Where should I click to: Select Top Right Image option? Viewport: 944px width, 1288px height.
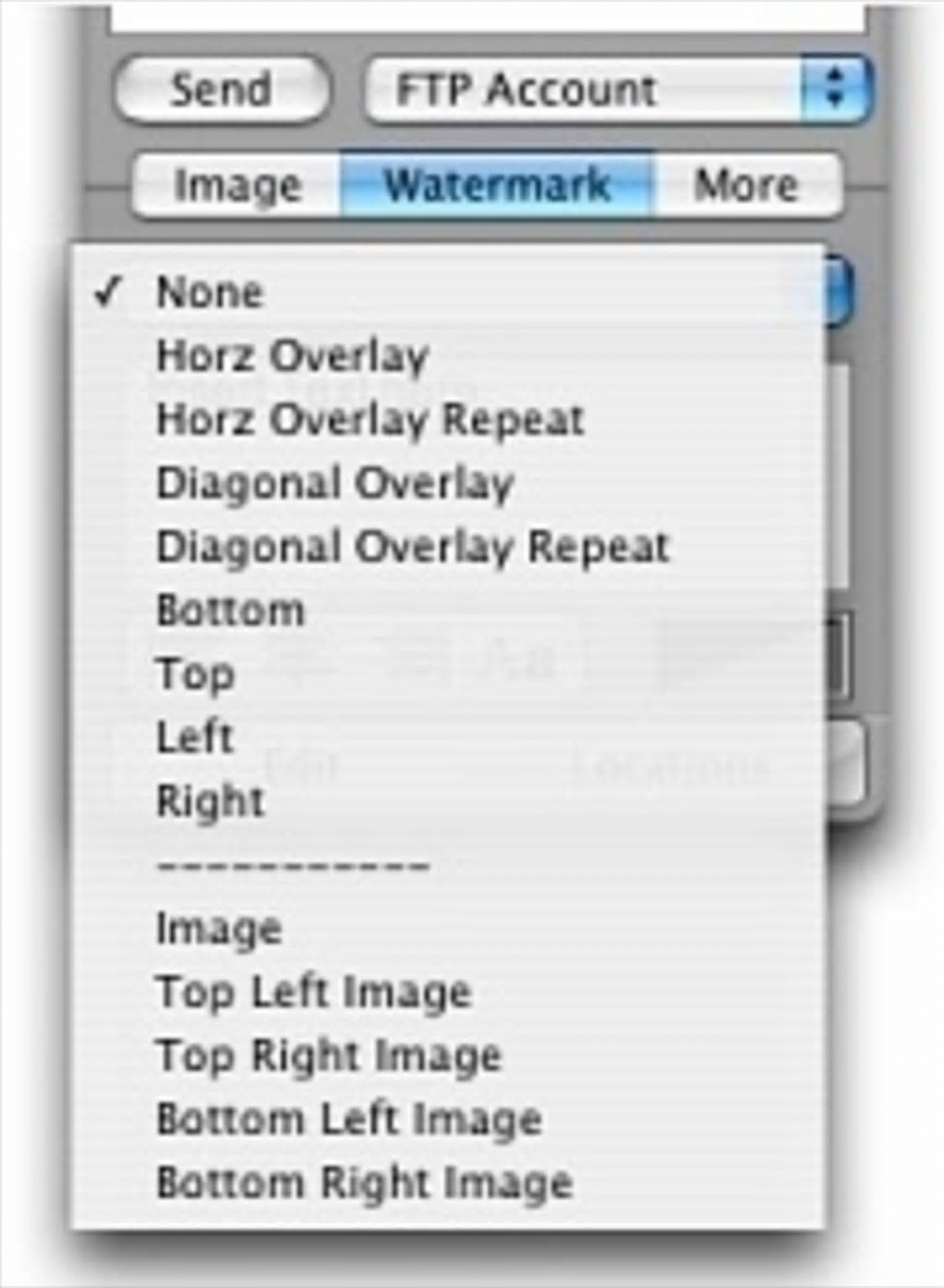tap(329, 1057)
